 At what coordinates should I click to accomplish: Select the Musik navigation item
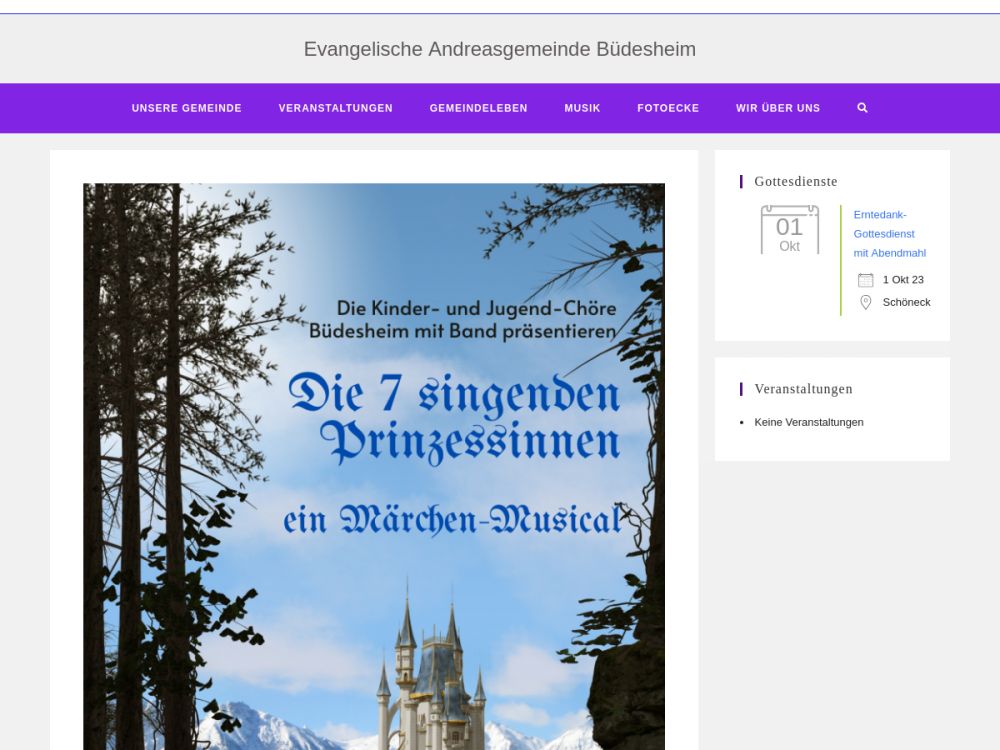582,108
